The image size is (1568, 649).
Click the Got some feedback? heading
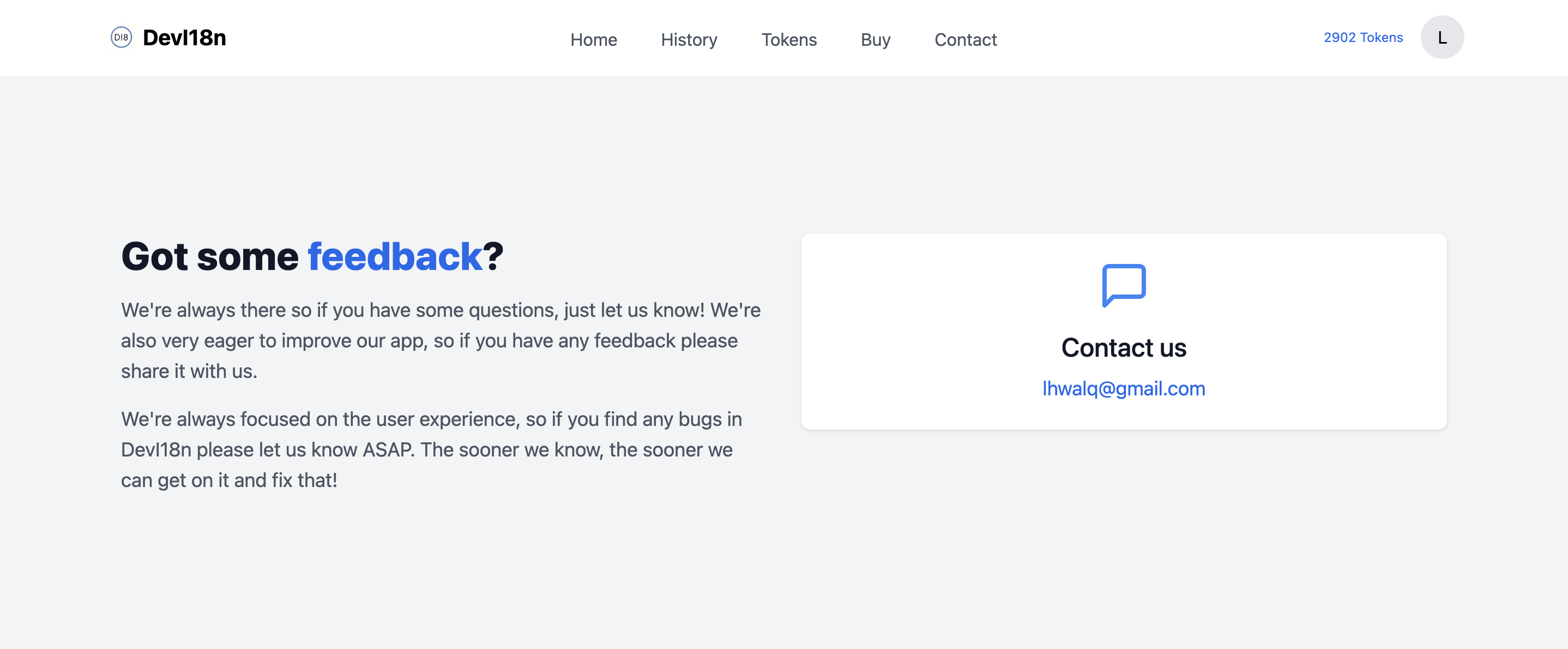point(312,256)
